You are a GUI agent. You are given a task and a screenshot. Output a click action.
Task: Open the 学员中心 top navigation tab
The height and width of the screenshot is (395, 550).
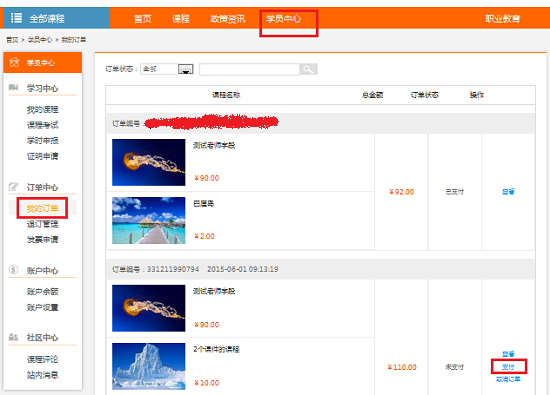283,18
